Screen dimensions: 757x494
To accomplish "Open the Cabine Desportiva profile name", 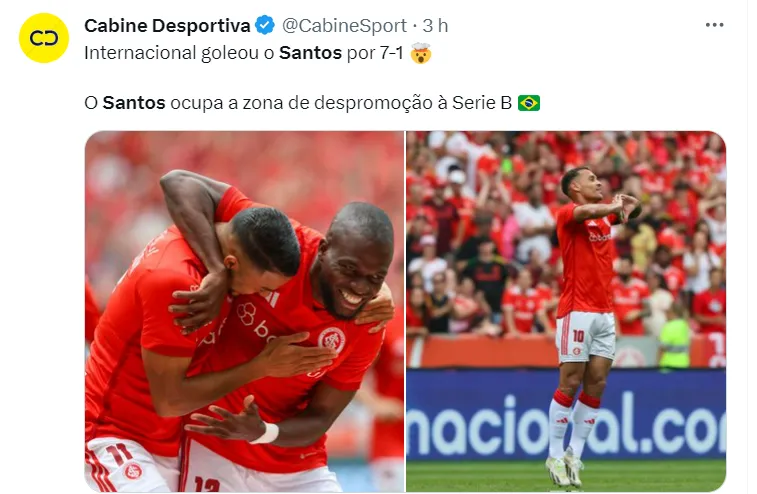I will pos(167,26).
